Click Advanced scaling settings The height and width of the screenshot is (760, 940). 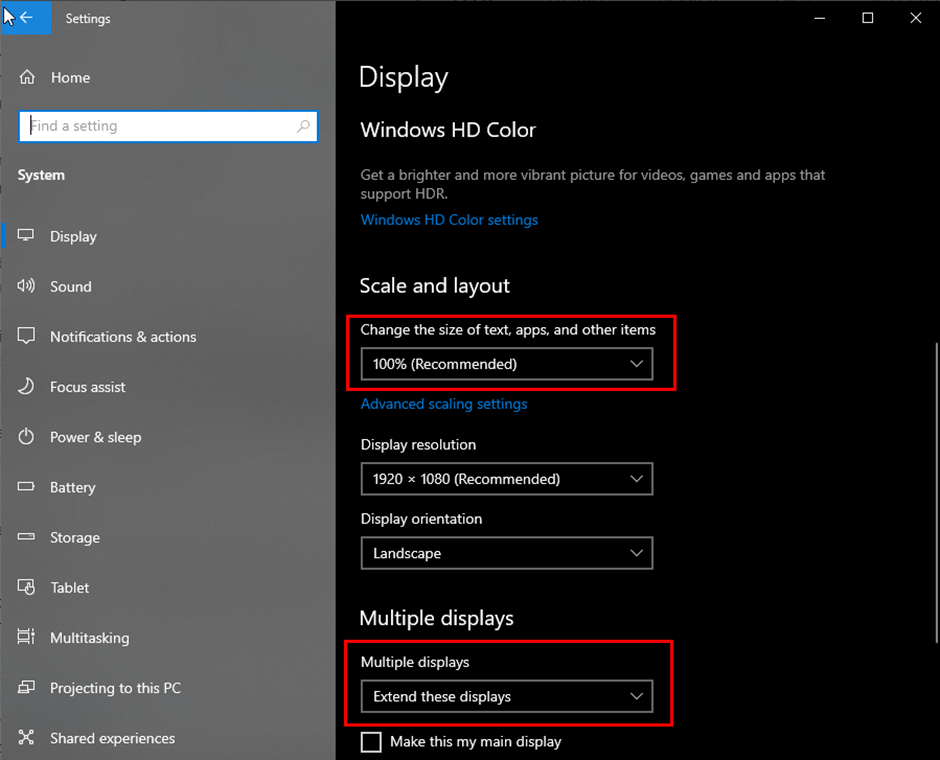point(444,404)
